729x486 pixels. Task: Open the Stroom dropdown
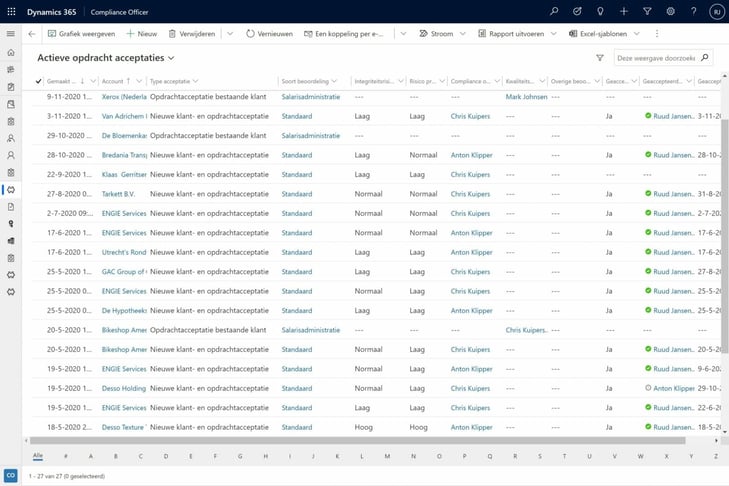(x=463, y=33)
